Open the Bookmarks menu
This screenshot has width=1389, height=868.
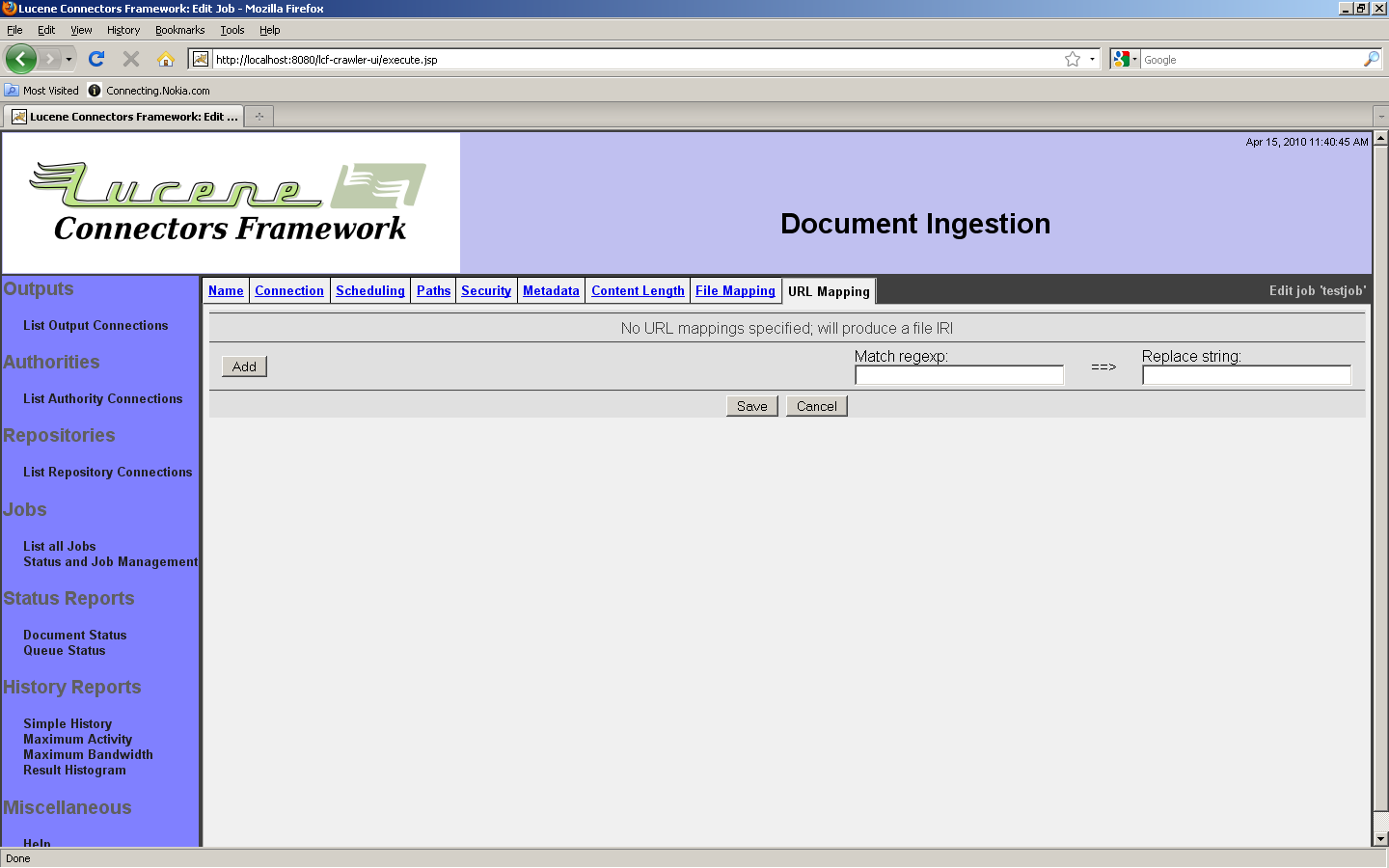[x=179, y=30]
